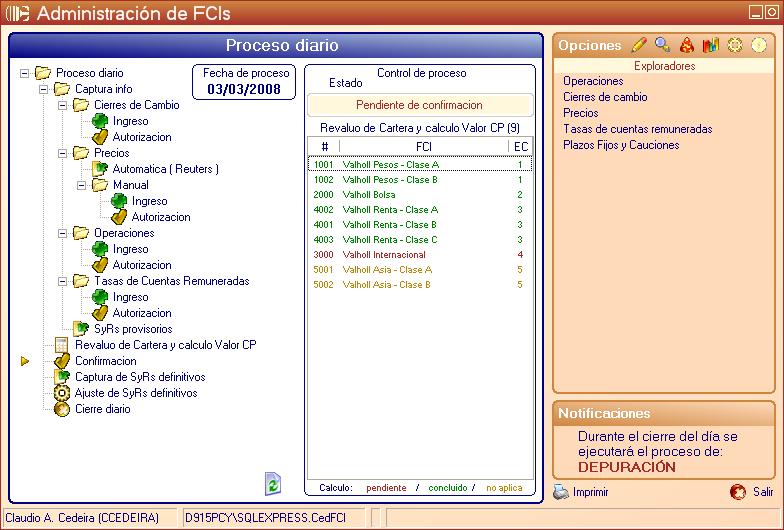This screenshot has height=530, width=784.
Task: Click the EC column header
Action: point(520,146)
